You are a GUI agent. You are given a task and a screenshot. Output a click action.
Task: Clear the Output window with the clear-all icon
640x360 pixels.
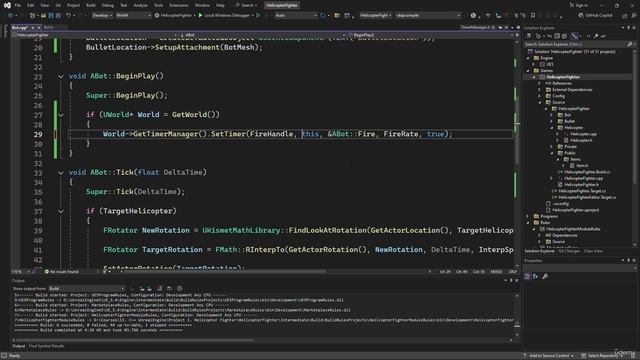click(x=159, y=289)
